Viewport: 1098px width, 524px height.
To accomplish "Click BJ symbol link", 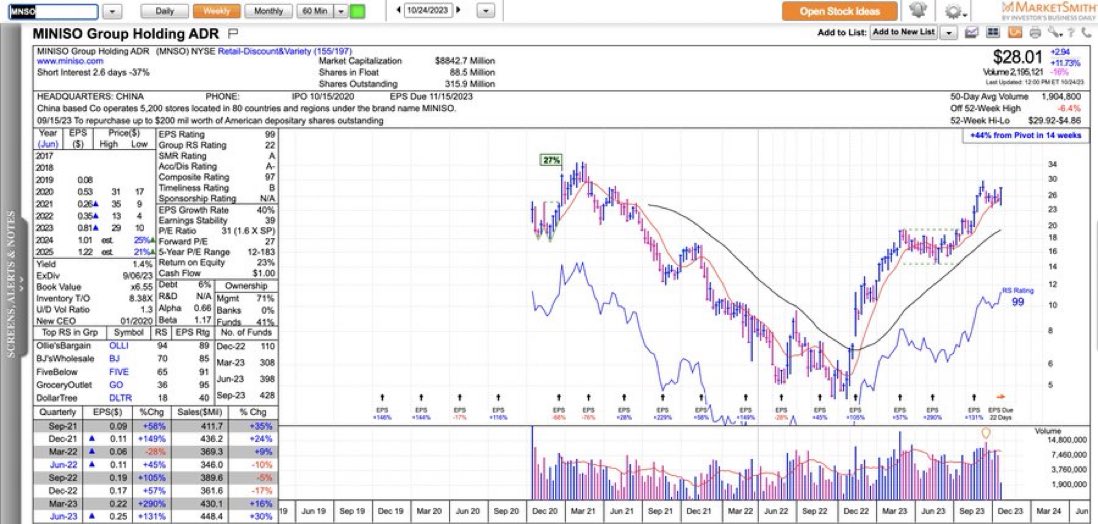I will point(115,359).
